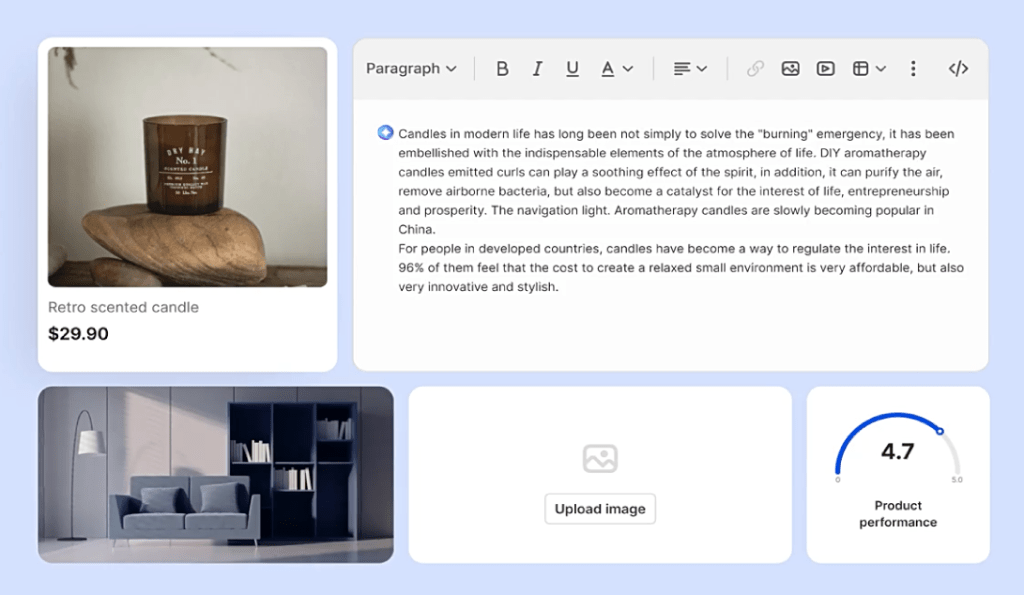This screenshot has width=1024, height=595.
Task: Click the blue AI sparkle icon beside text
Action: (x=385, y=133)
